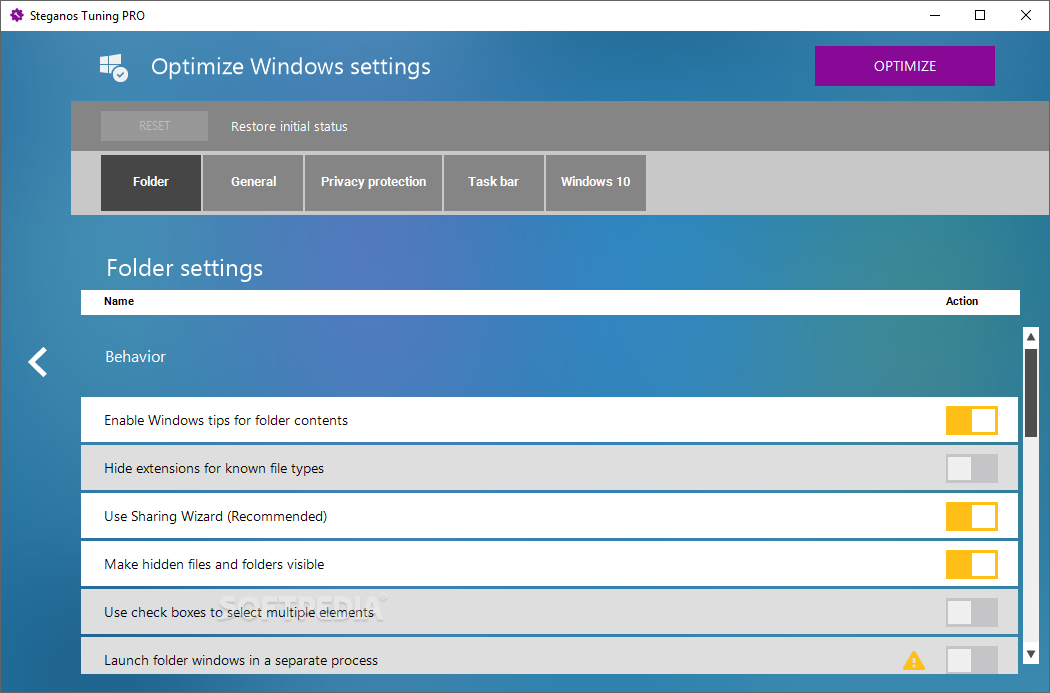Switch to the General tab
1050x693 pixels.
253,182
